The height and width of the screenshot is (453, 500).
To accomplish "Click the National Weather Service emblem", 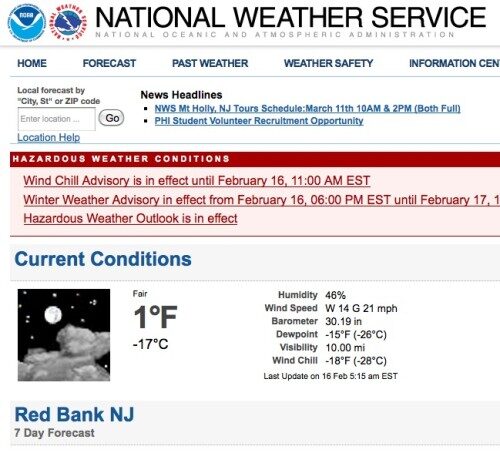I will [68, 23].
